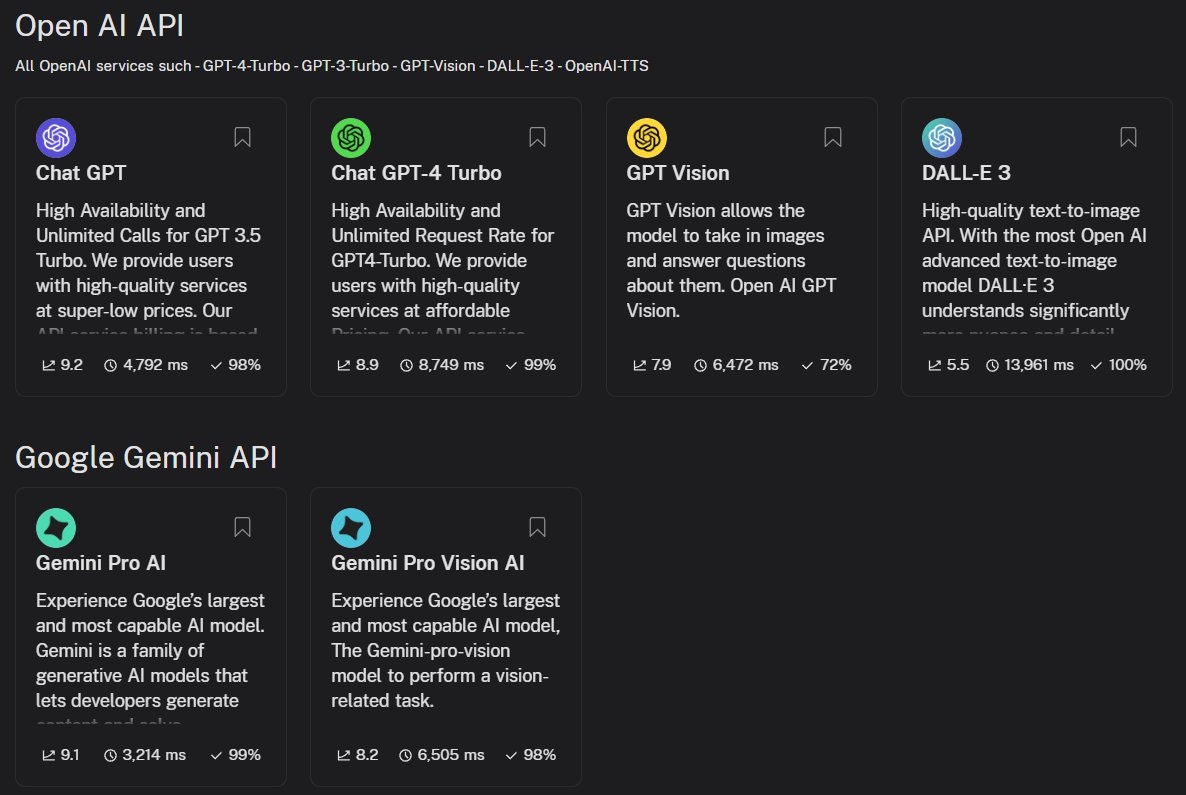Screen dimensions: 1186x795
Task: Click the Gemini Pro Vision AI blue star icon
Action: point(351,527)
